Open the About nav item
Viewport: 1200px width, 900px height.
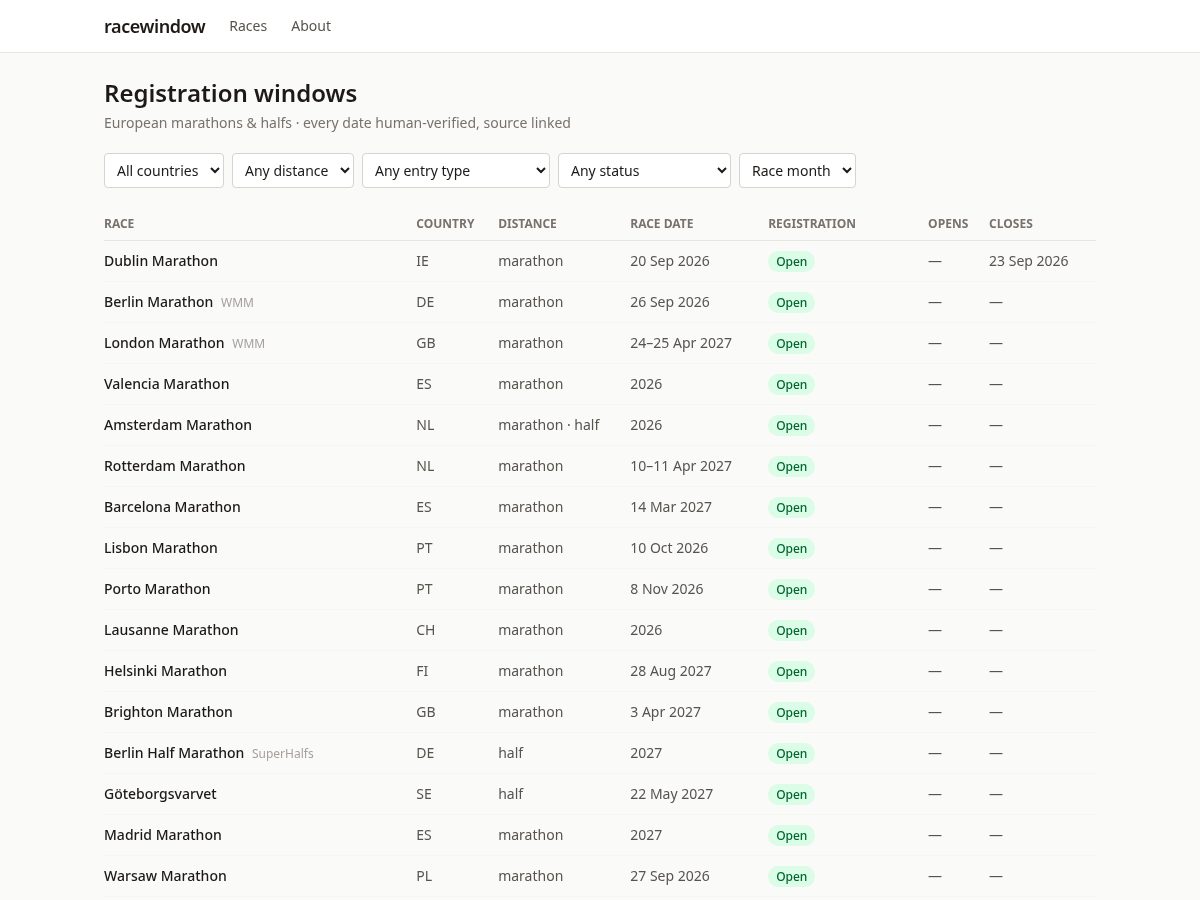[x=311, y=26]
